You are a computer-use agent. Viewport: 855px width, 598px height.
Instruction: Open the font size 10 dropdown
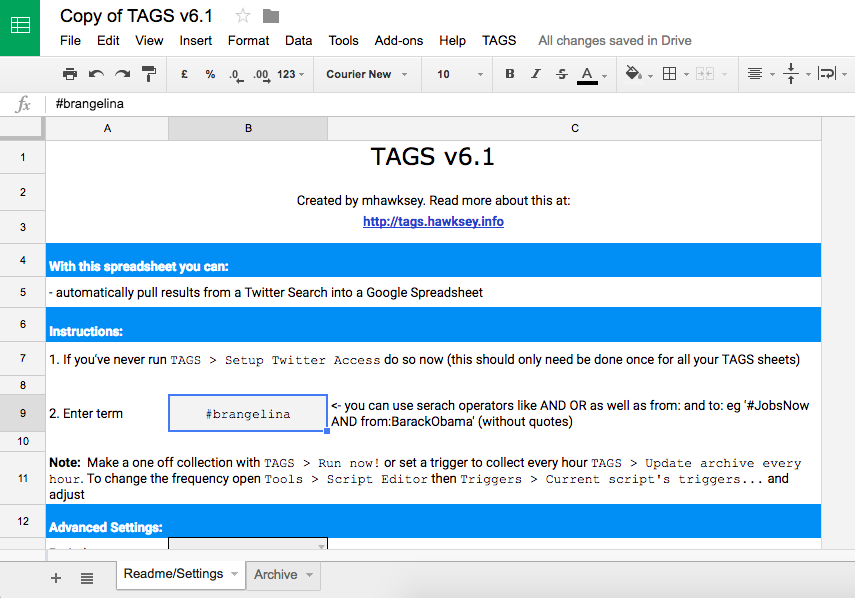tap(460, 74)
